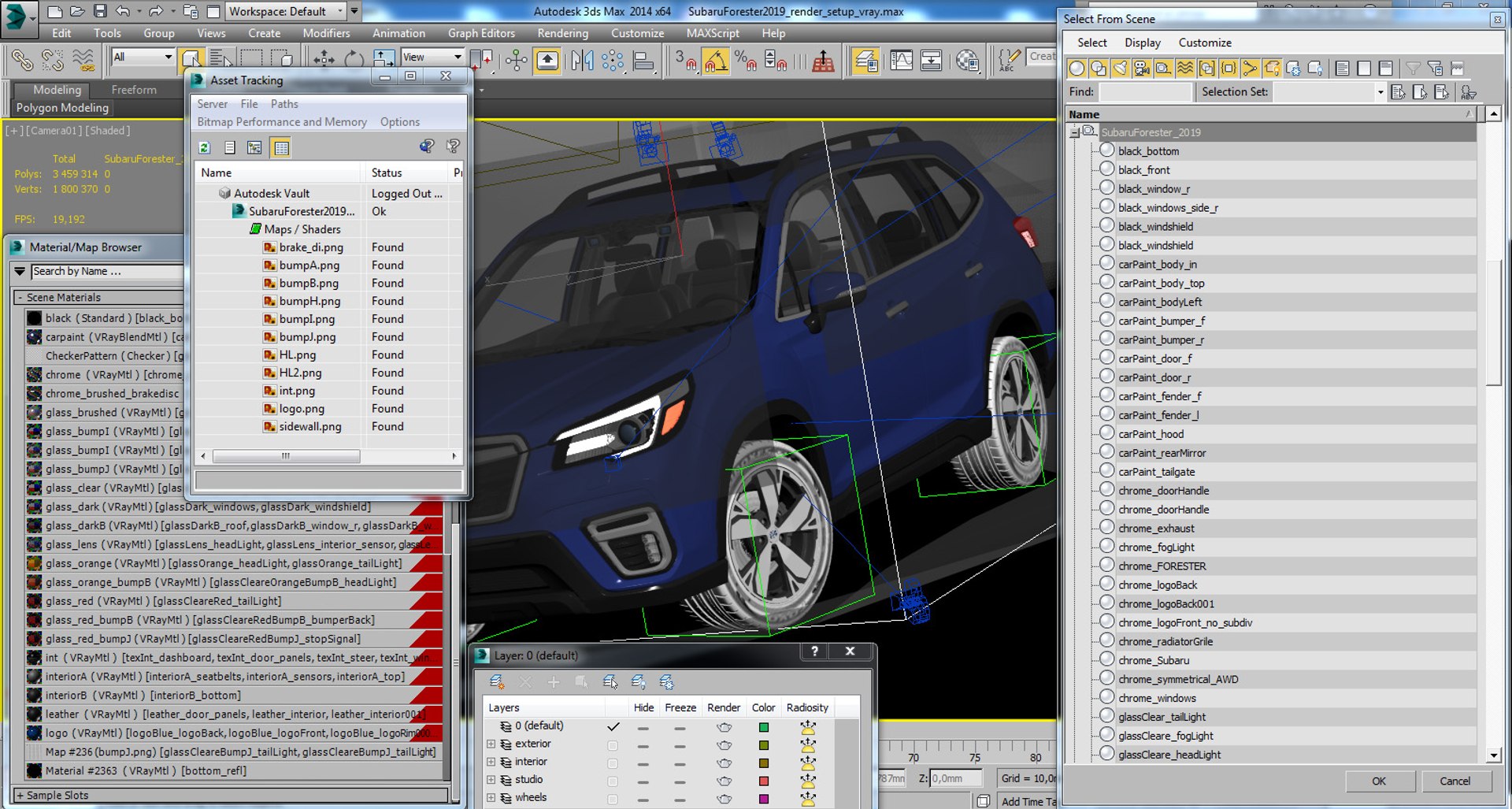The image size is (1512, 809).
Task: Open the Graph Editors menu
Action: [x=481, y=33]
